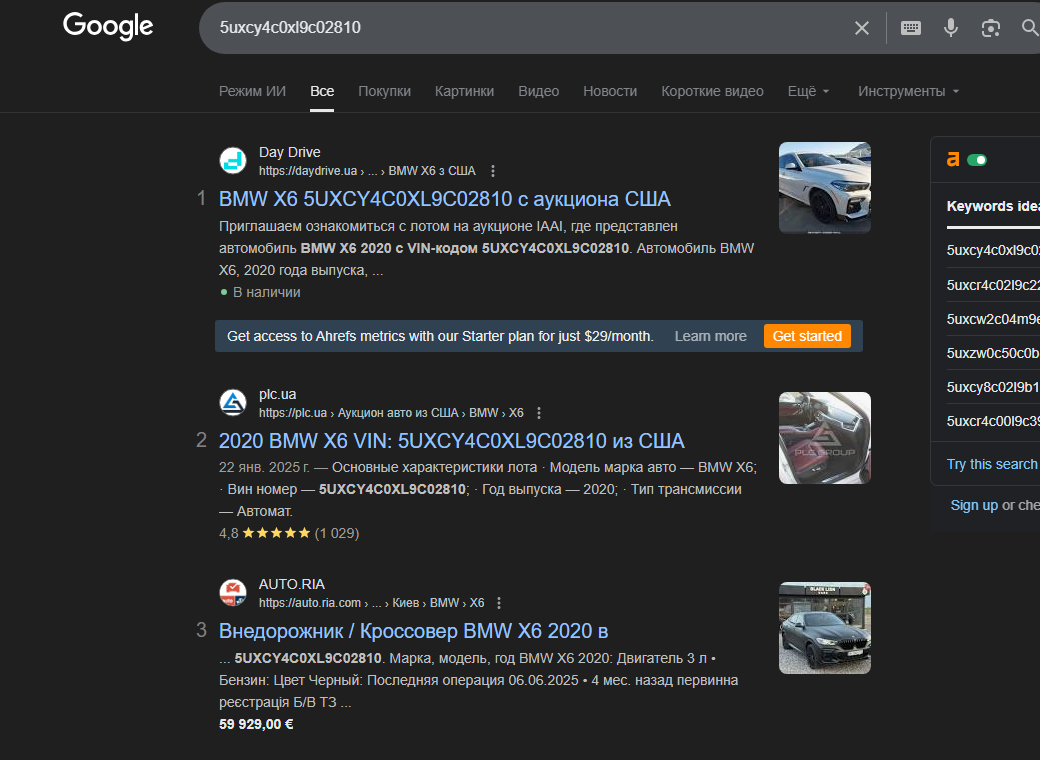Open the plc.ua breadcrumb URL
This screenshot has width=1040, height=760.
[x=391, y=413]
